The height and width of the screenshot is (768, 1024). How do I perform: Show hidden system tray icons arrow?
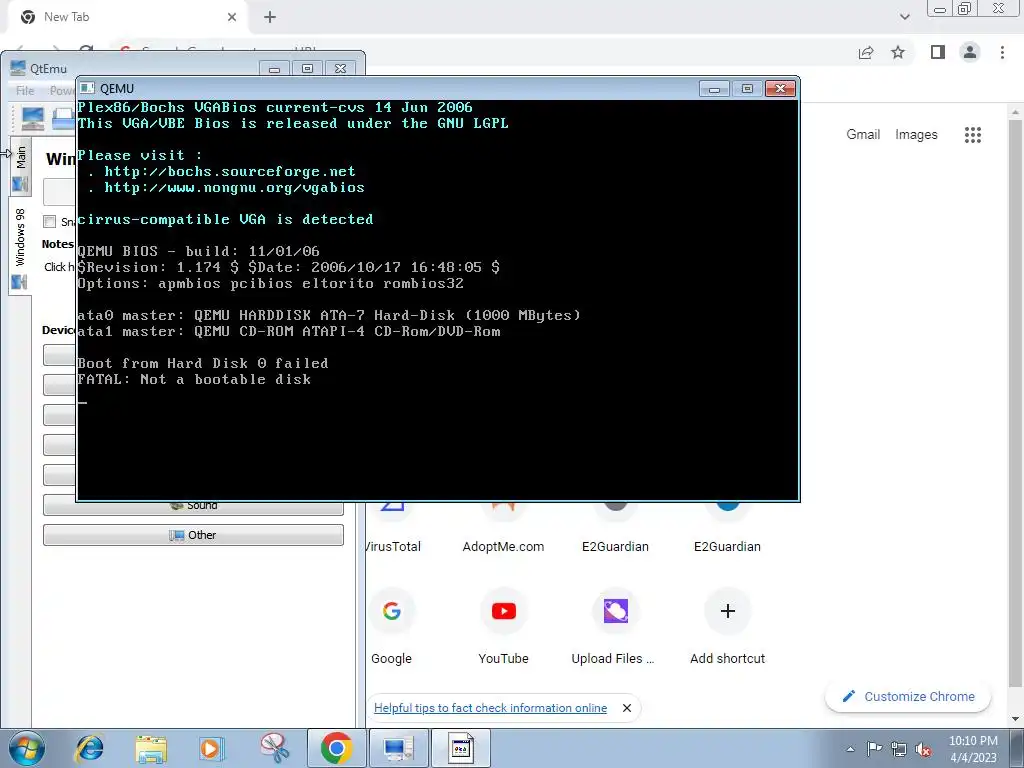(x=850, y=749)
